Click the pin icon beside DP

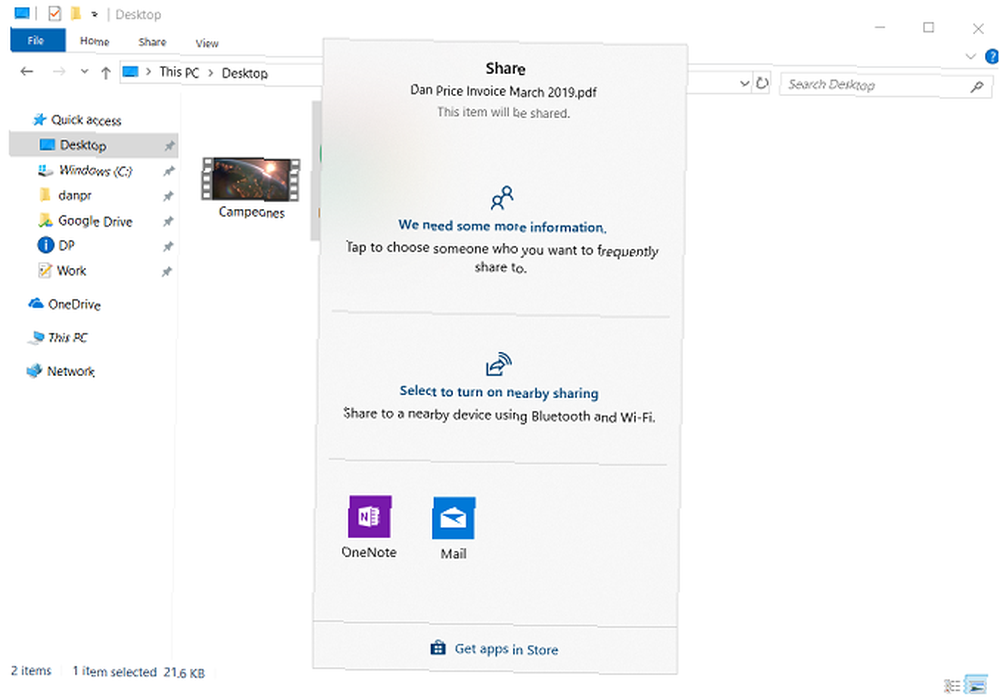coord(167,246)
